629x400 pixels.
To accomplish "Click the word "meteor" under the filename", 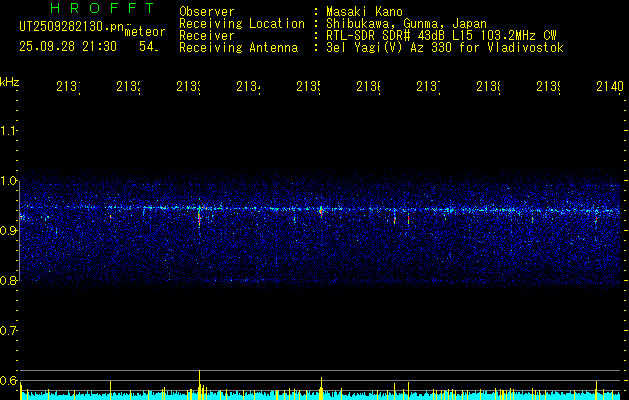I will pyautogui.click(x=145, y=32).
